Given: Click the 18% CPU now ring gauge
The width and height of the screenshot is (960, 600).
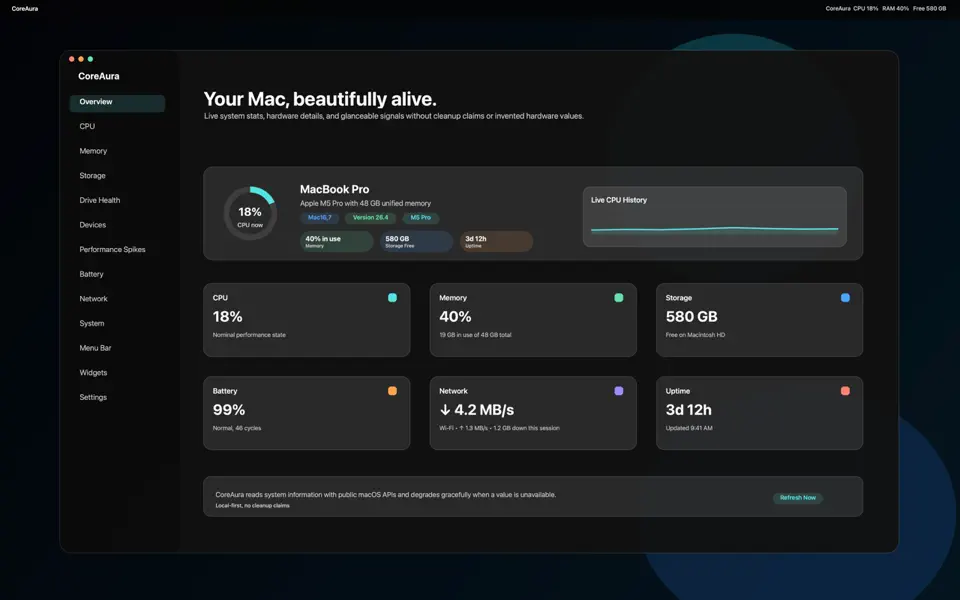Looking at the screenshot, I should pyautogui.click(x=250, y=214).
